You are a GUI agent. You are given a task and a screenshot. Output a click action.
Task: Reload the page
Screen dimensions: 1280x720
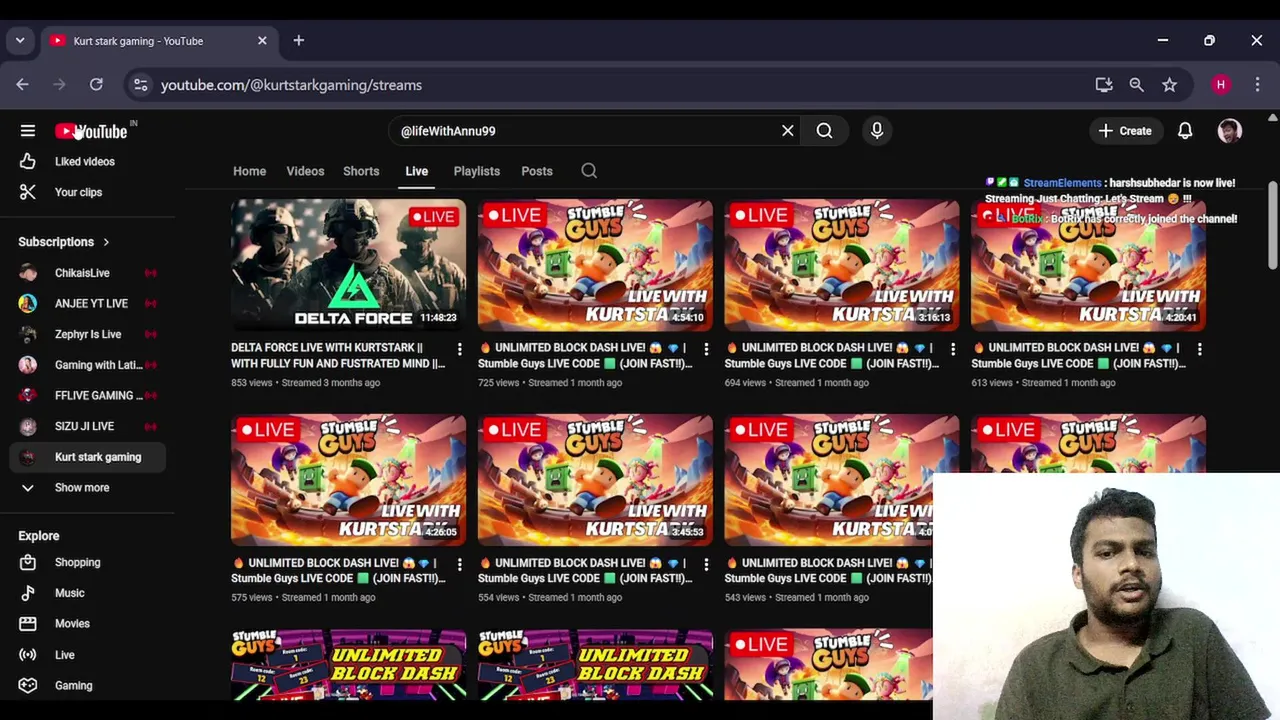[x=96, y=85]
